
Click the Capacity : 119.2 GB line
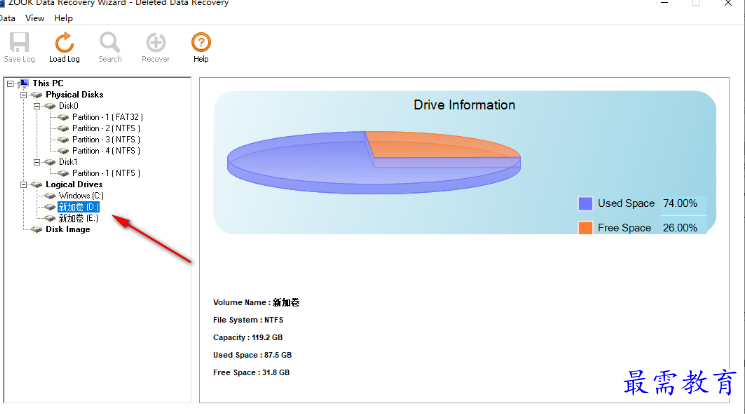(x=248, y=337)
